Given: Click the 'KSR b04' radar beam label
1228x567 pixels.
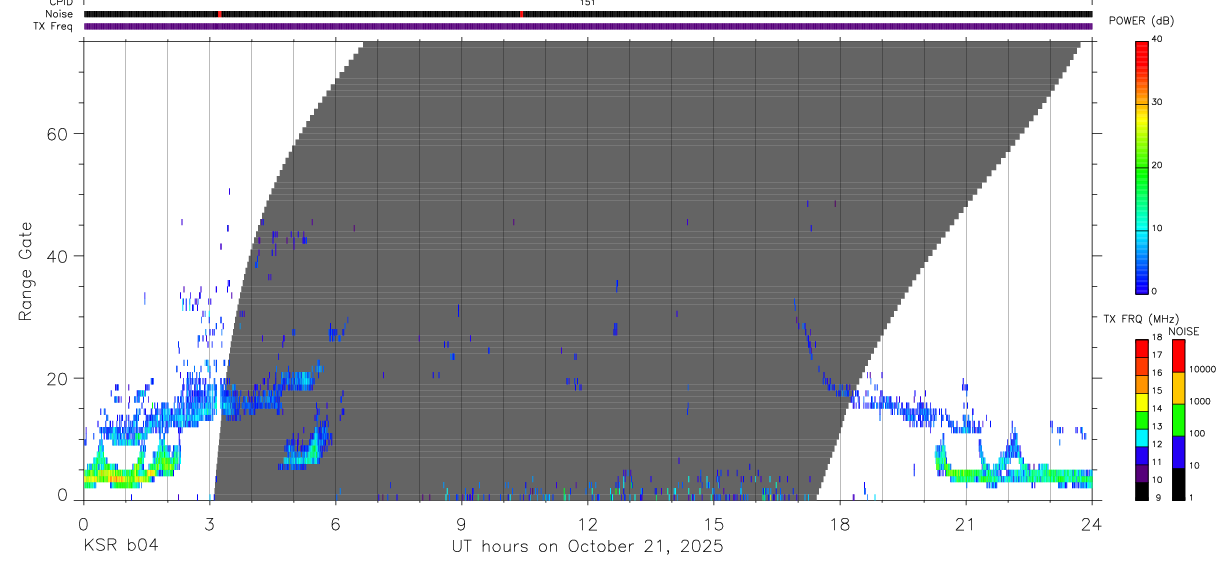Looking at the screenshot, I should pyautogui.click(x=120, y=546).
